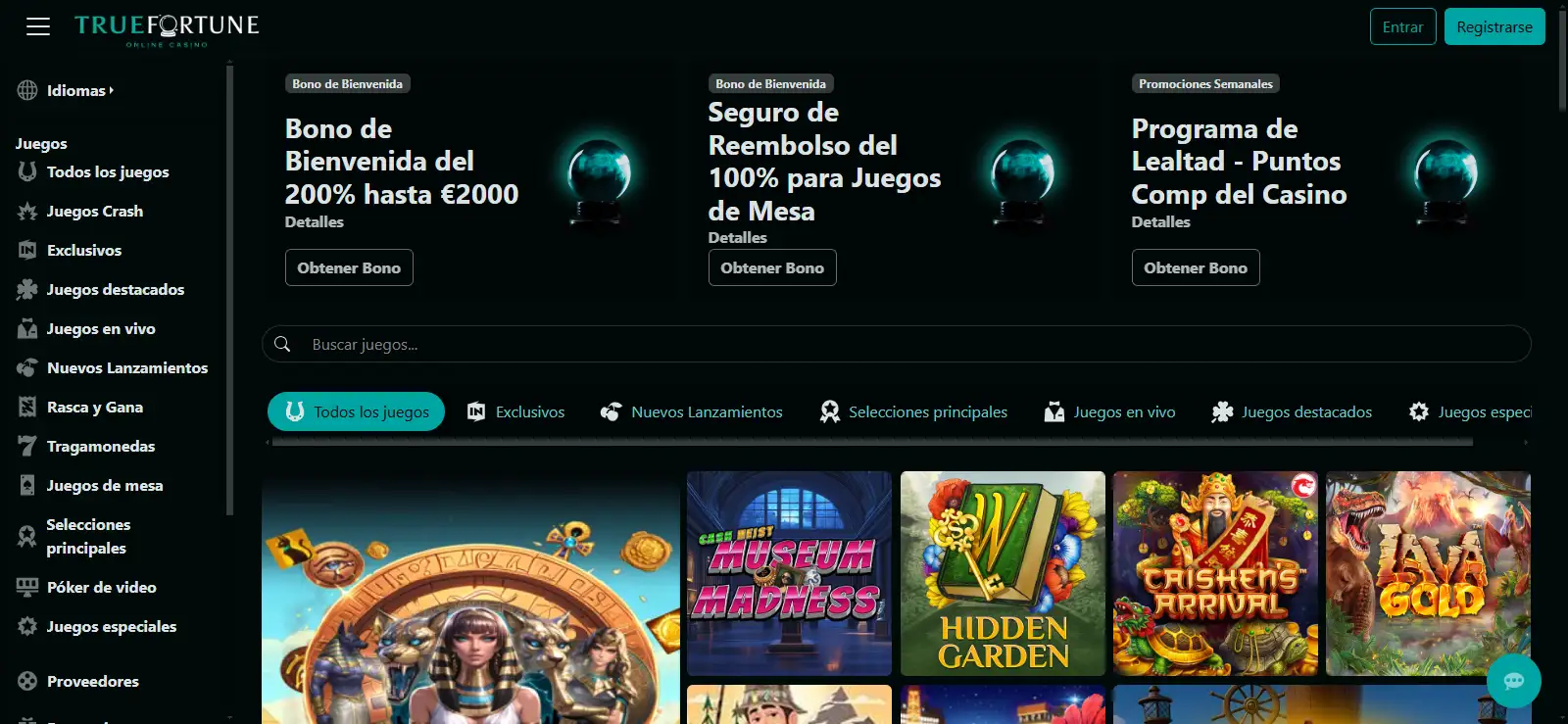Open the Museum Madness game
Screen dimensions: 1568x724
click(789, 573)
